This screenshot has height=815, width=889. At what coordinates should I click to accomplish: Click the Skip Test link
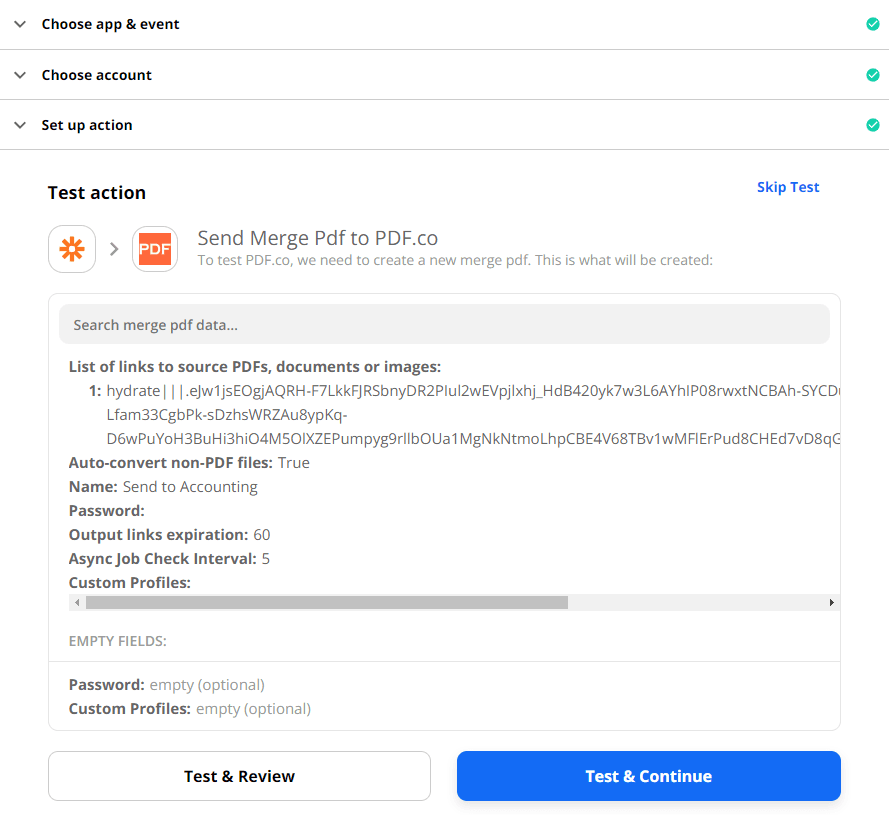click(788, 187)
